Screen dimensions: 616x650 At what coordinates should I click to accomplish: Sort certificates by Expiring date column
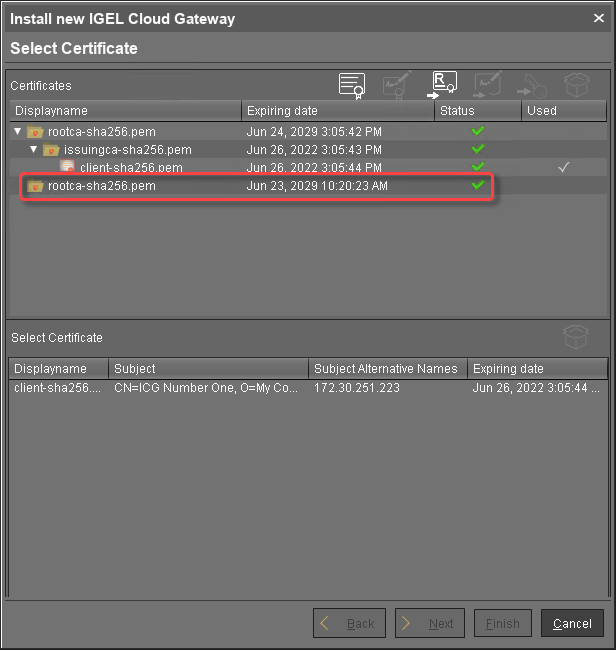[x=338, y=110]
